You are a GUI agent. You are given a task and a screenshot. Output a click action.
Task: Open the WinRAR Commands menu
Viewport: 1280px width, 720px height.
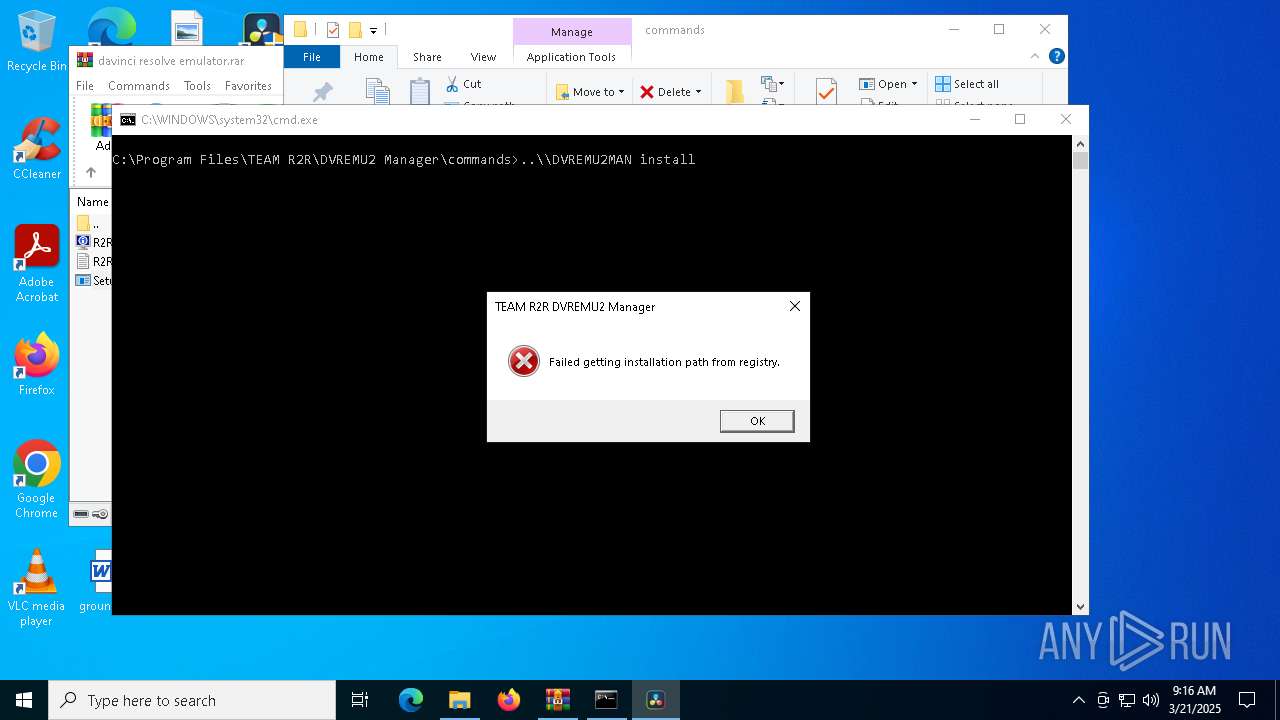coord(139,86)
